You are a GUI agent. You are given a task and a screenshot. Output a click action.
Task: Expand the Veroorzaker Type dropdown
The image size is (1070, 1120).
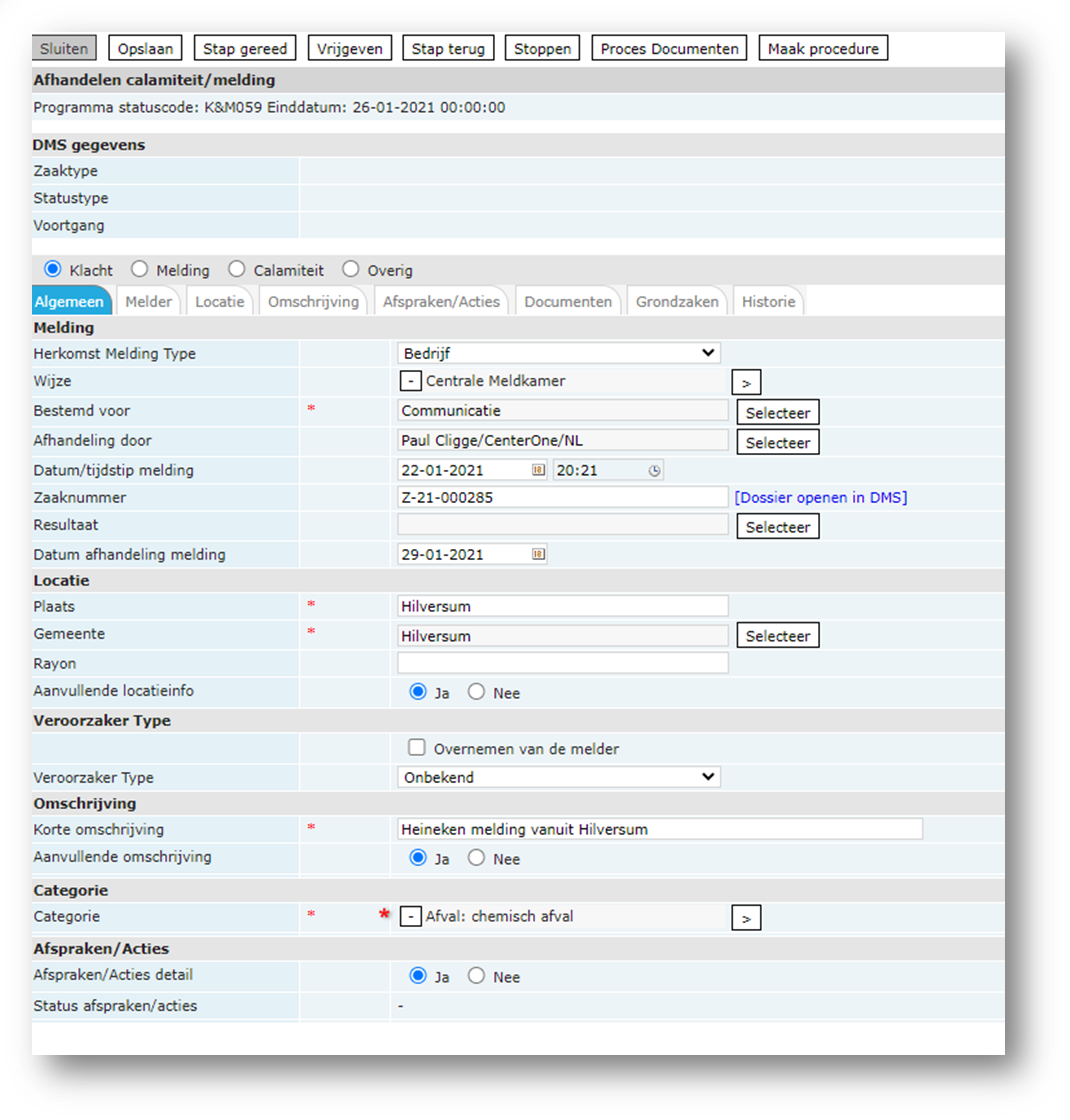coord(558,777)
